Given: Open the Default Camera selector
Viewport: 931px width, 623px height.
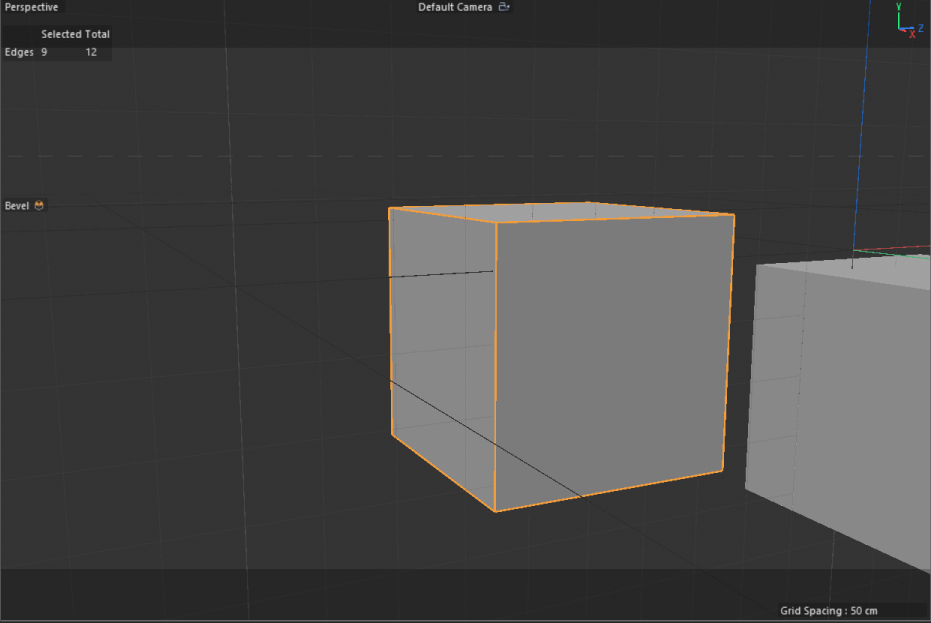Looking at the screenshot, I should (x=455, y=6).
